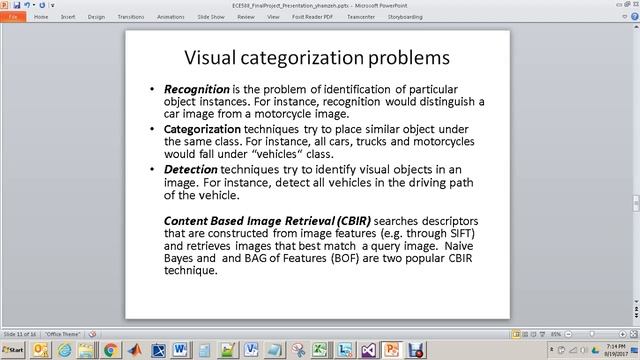This screenshot has height=360, width=640.
Task: Open the Teamcenter ribbon tab
Action: 361,17
